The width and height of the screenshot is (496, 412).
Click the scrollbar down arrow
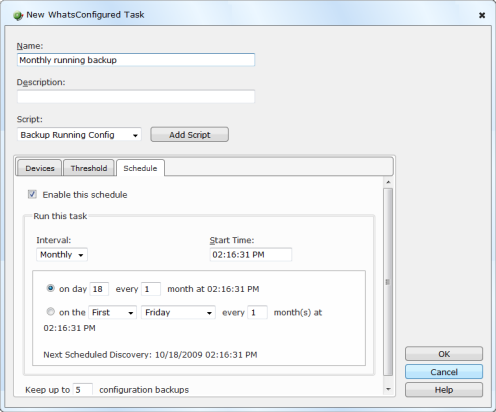pos(388,389)
